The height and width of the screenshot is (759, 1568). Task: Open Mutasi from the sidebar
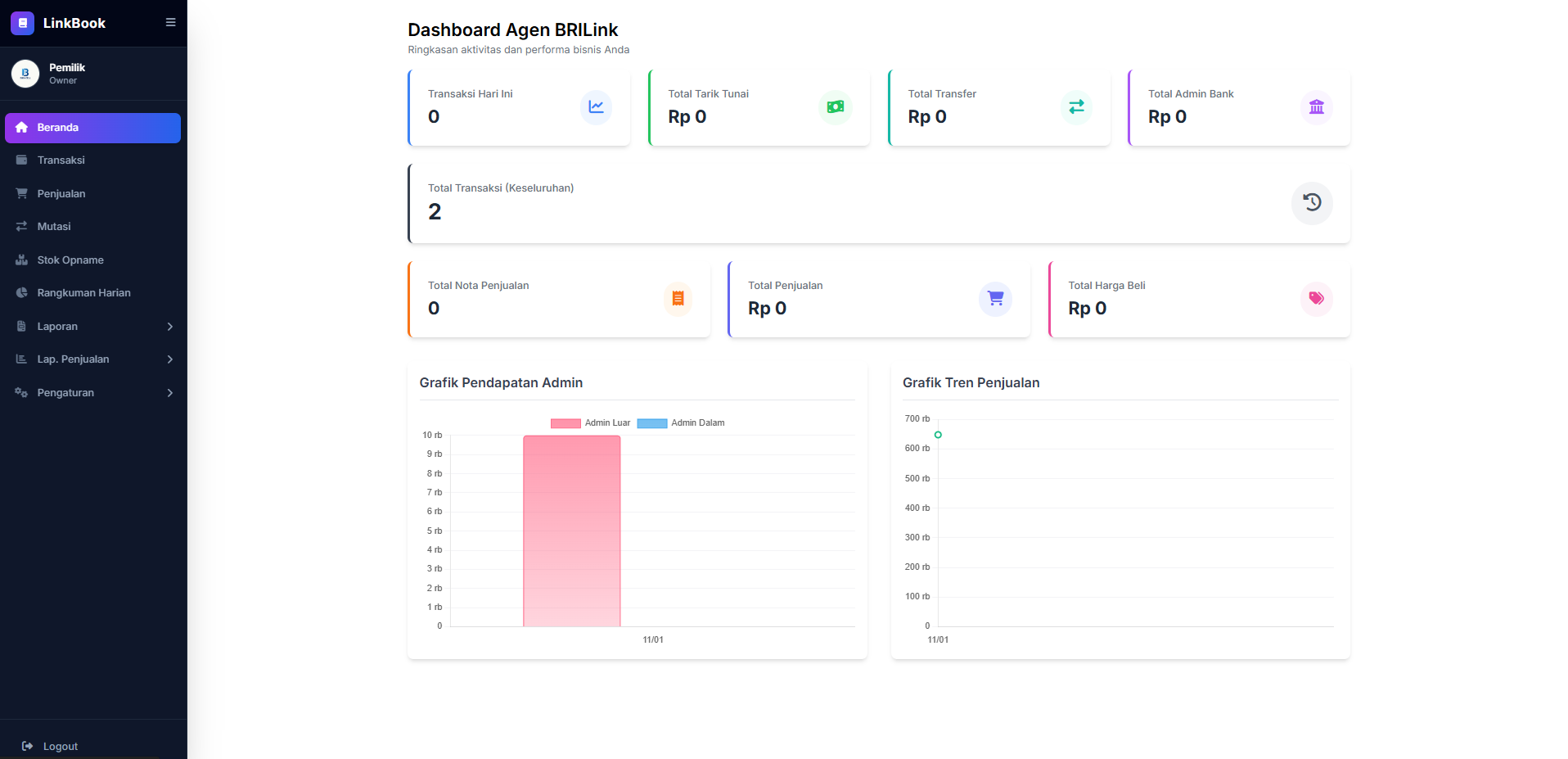54,227
